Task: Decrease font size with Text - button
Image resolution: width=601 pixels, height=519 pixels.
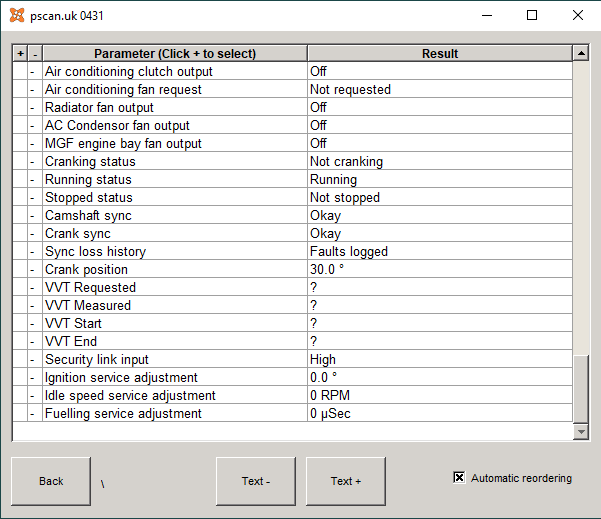Action: point(256,481)
